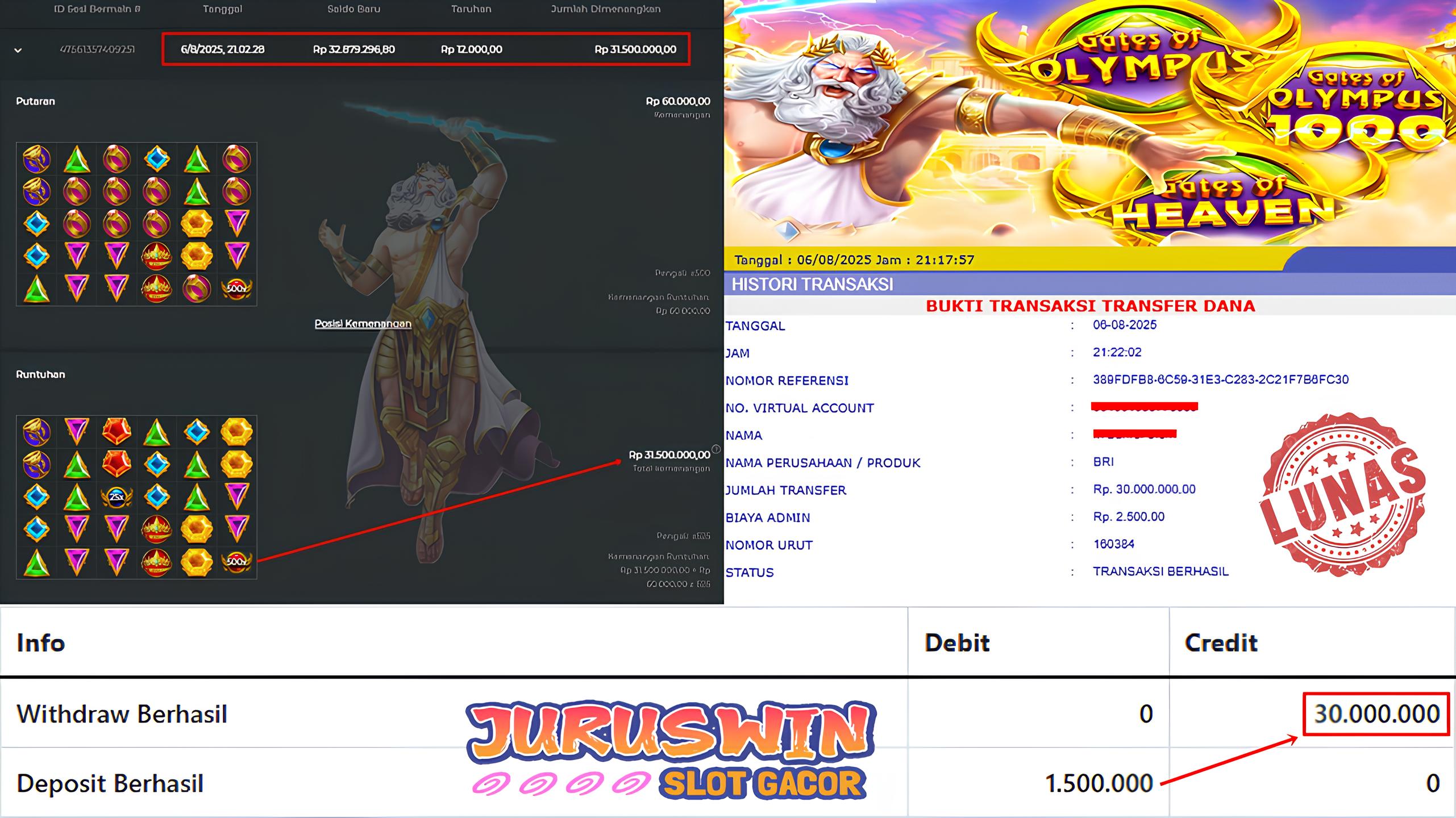Click the Withdraw Berhasil row label
The height and width of the screenshot is (818, 1456).
122,714
